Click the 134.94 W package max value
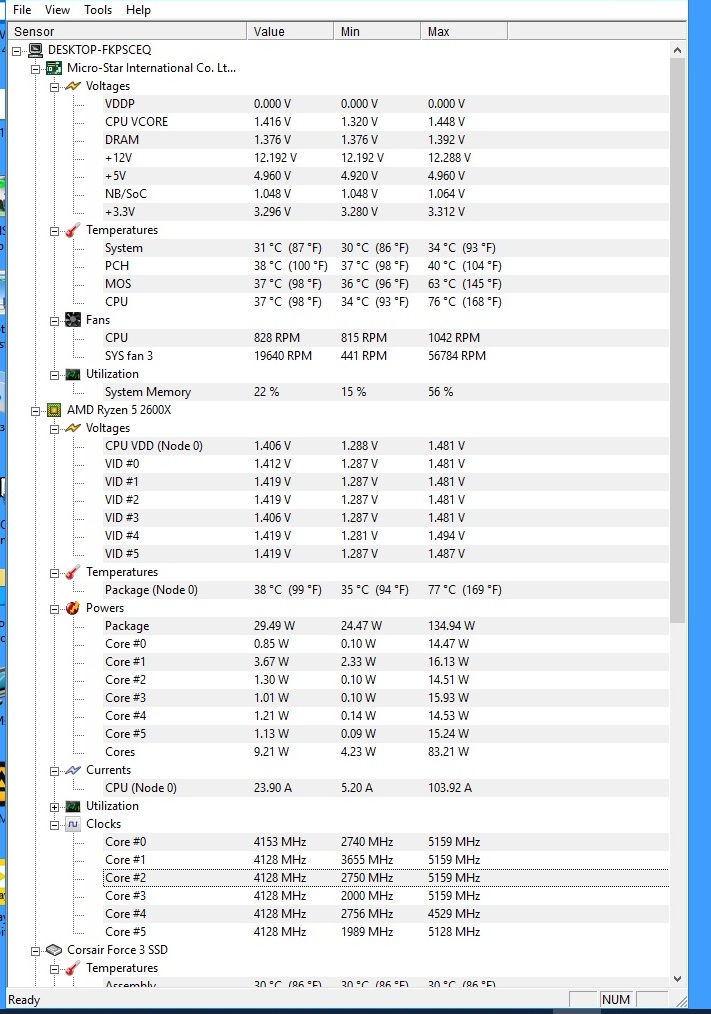Image resolution: width=711 pixels, height=1014 pixels. pyautogui.click(x=451, y=626)
